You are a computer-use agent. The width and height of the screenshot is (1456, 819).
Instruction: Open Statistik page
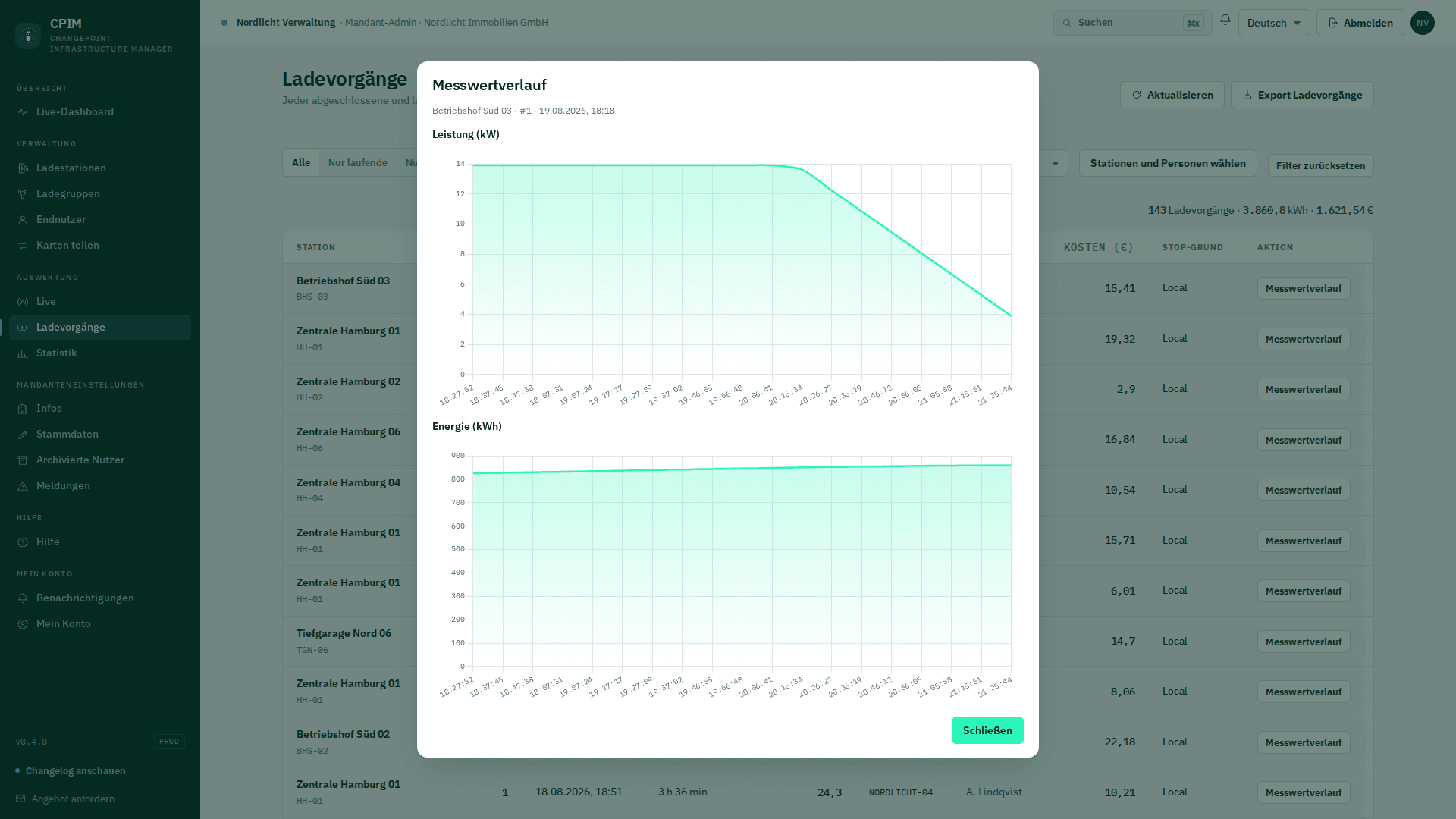(100, 353)
